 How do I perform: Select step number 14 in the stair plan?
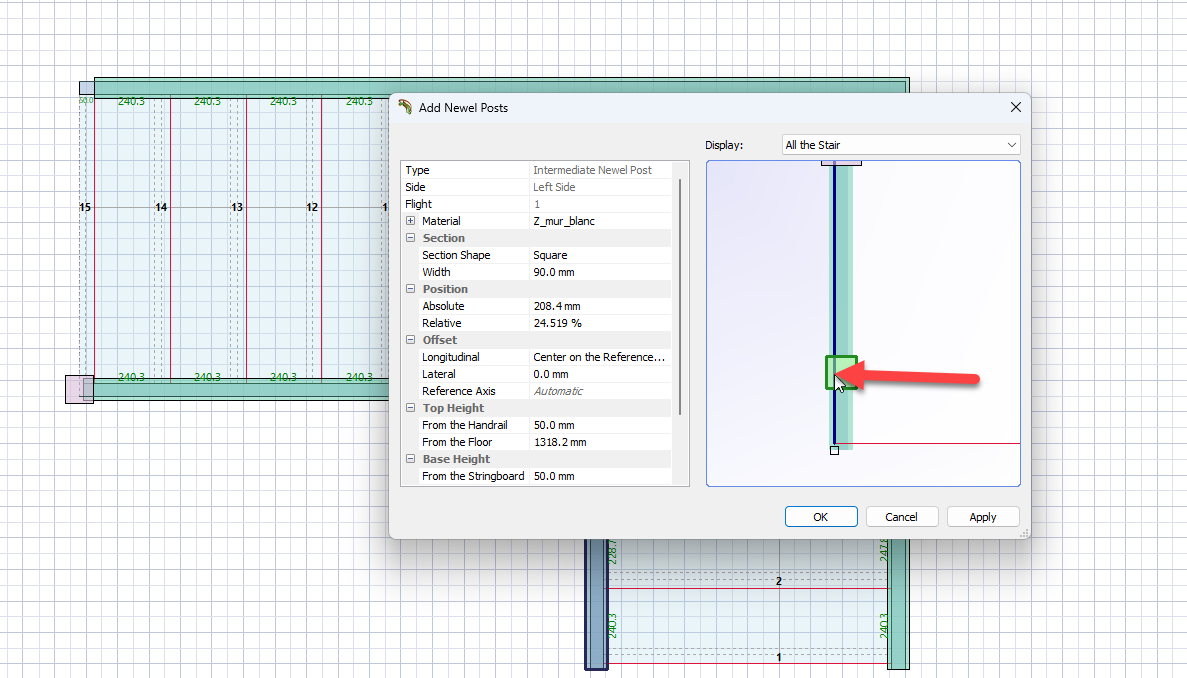coord(160,207)
